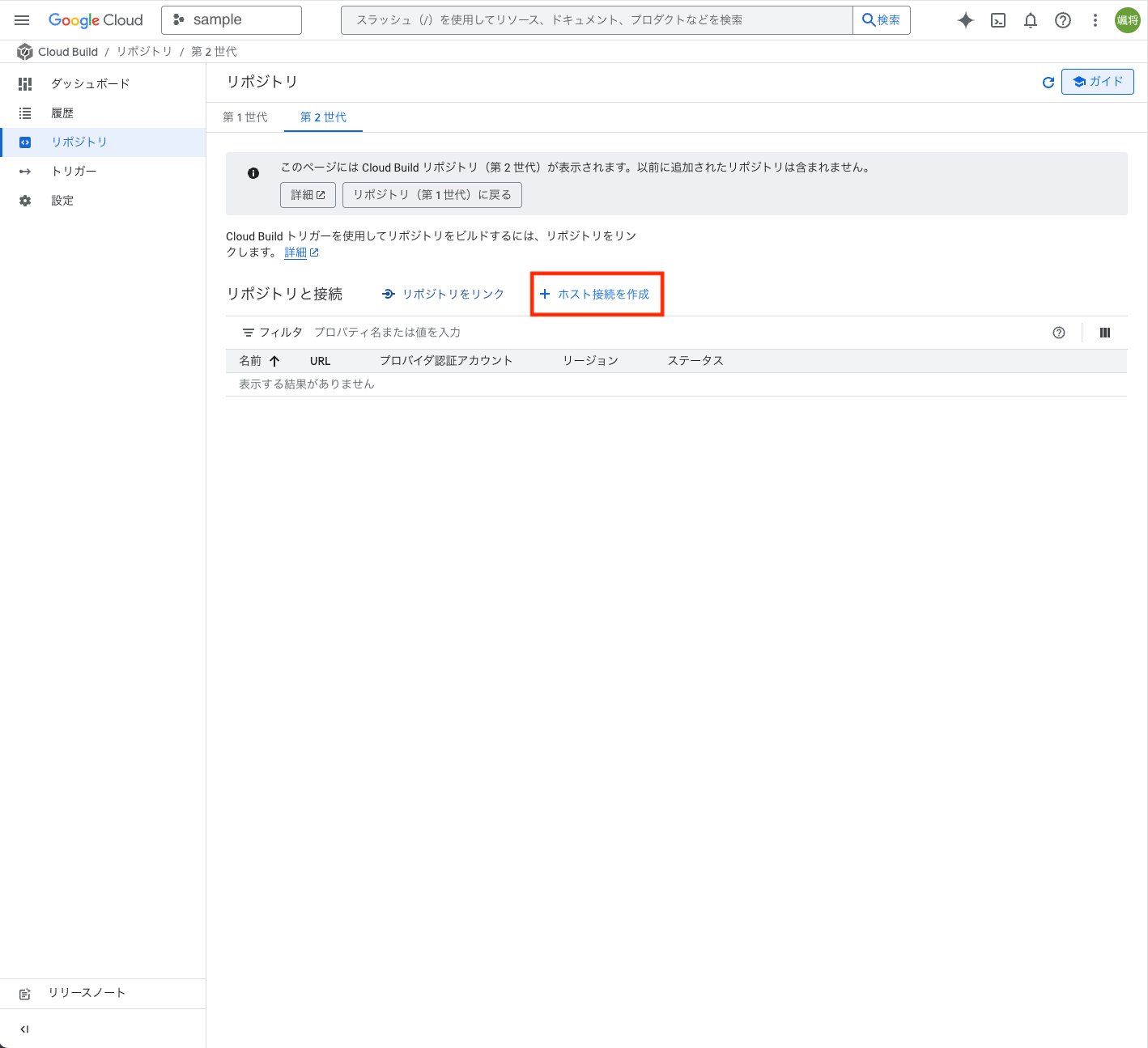Image resolution: width=1148 pixels, height=1048 pixels.
Task: Click the Cloud Build breadcrumb link
Action: 68,52
